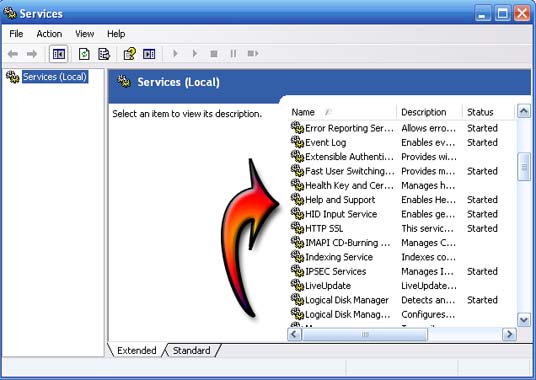This screenshot has width=536, height=380.
Task: Click the Pause Service toolbar icon
Action: [233, 54]
